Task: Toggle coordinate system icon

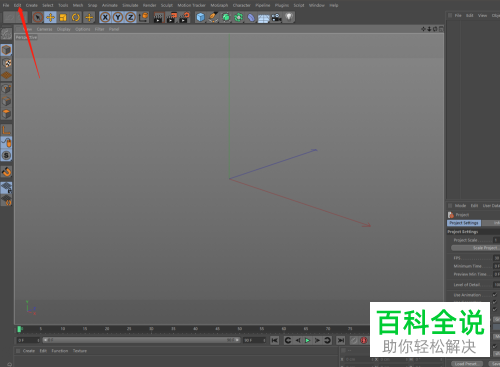Action: pyautogui.click(x=143, y=17)
